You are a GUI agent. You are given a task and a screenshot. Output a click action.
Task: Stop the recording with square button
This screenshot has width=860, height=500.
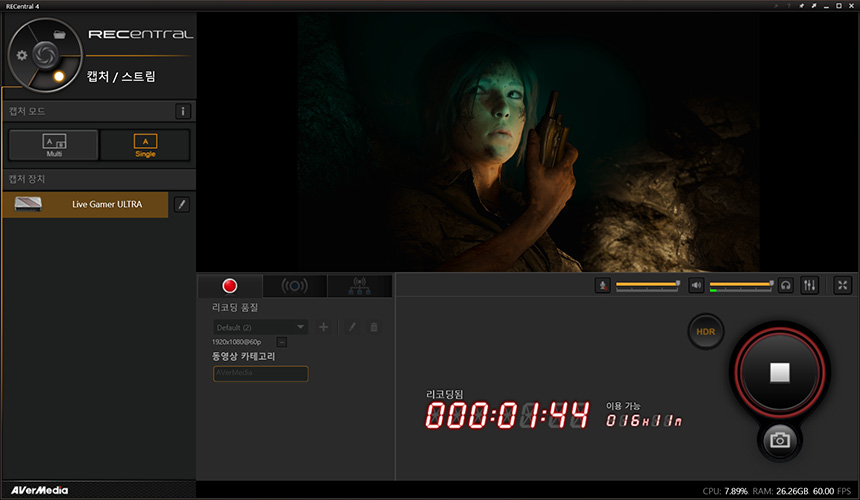pos(779,373)
